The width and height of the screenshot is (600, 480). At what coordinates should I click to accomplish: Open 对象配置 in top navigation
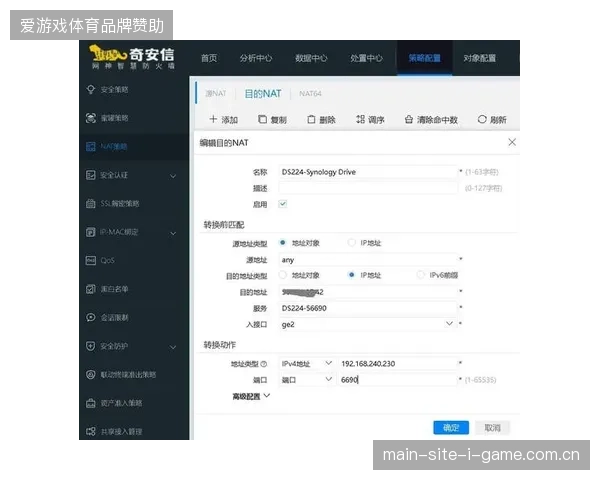pos(479,58)
